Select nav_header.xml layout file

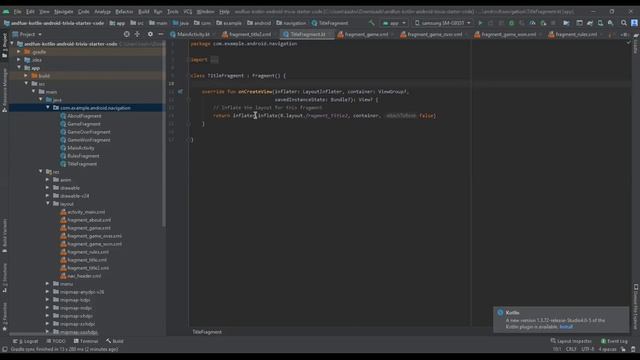point(84,276)
